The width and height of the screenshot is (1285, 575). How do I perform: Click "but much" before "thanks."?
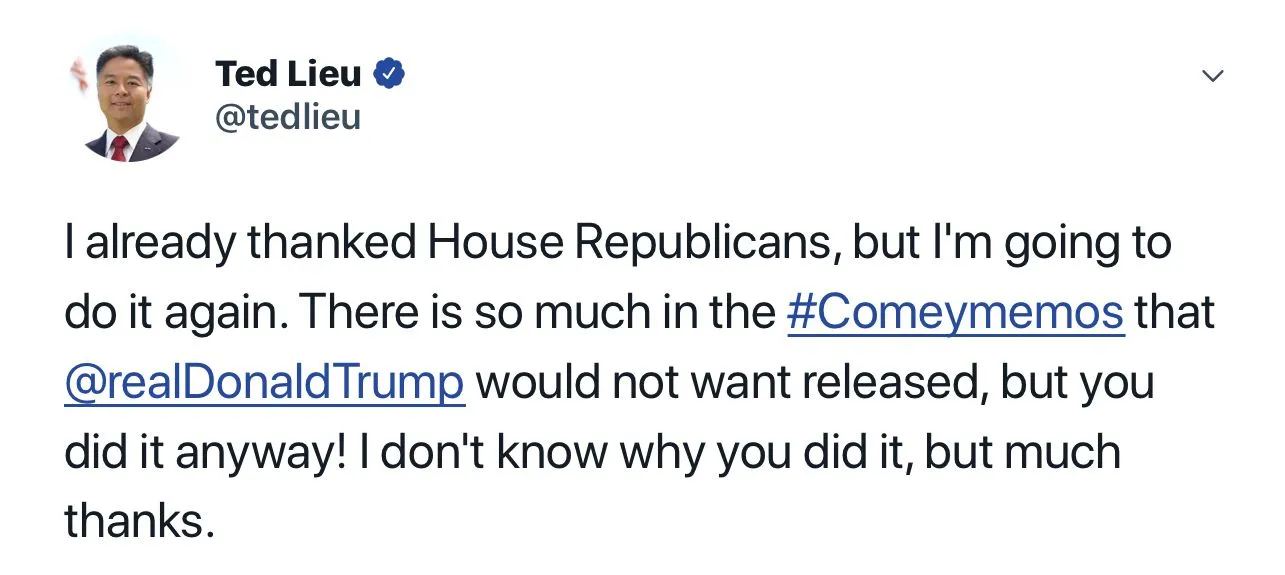click(x=1023, y=451)
